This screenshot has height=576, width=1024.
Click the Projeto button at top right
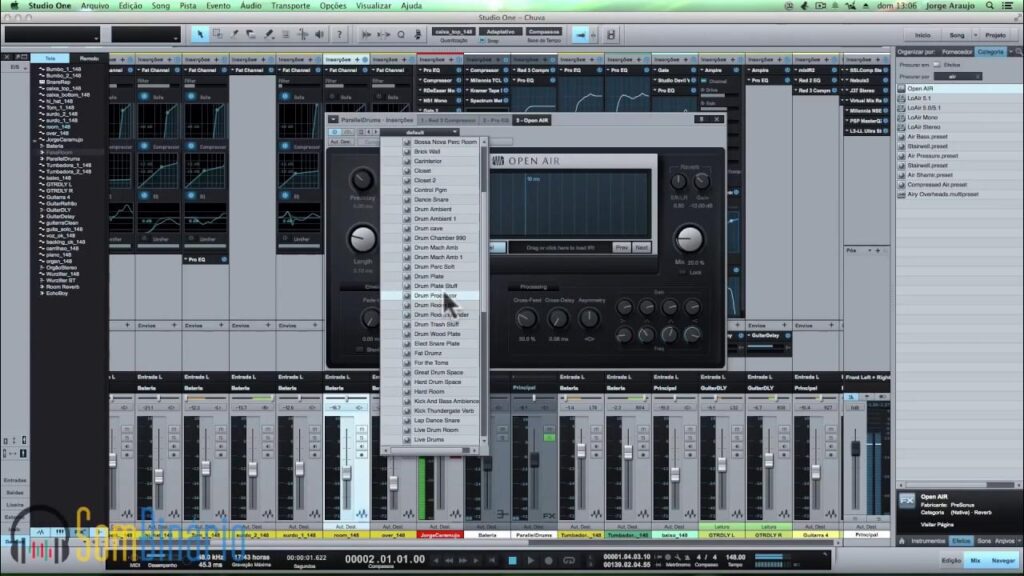coord(995,35)
